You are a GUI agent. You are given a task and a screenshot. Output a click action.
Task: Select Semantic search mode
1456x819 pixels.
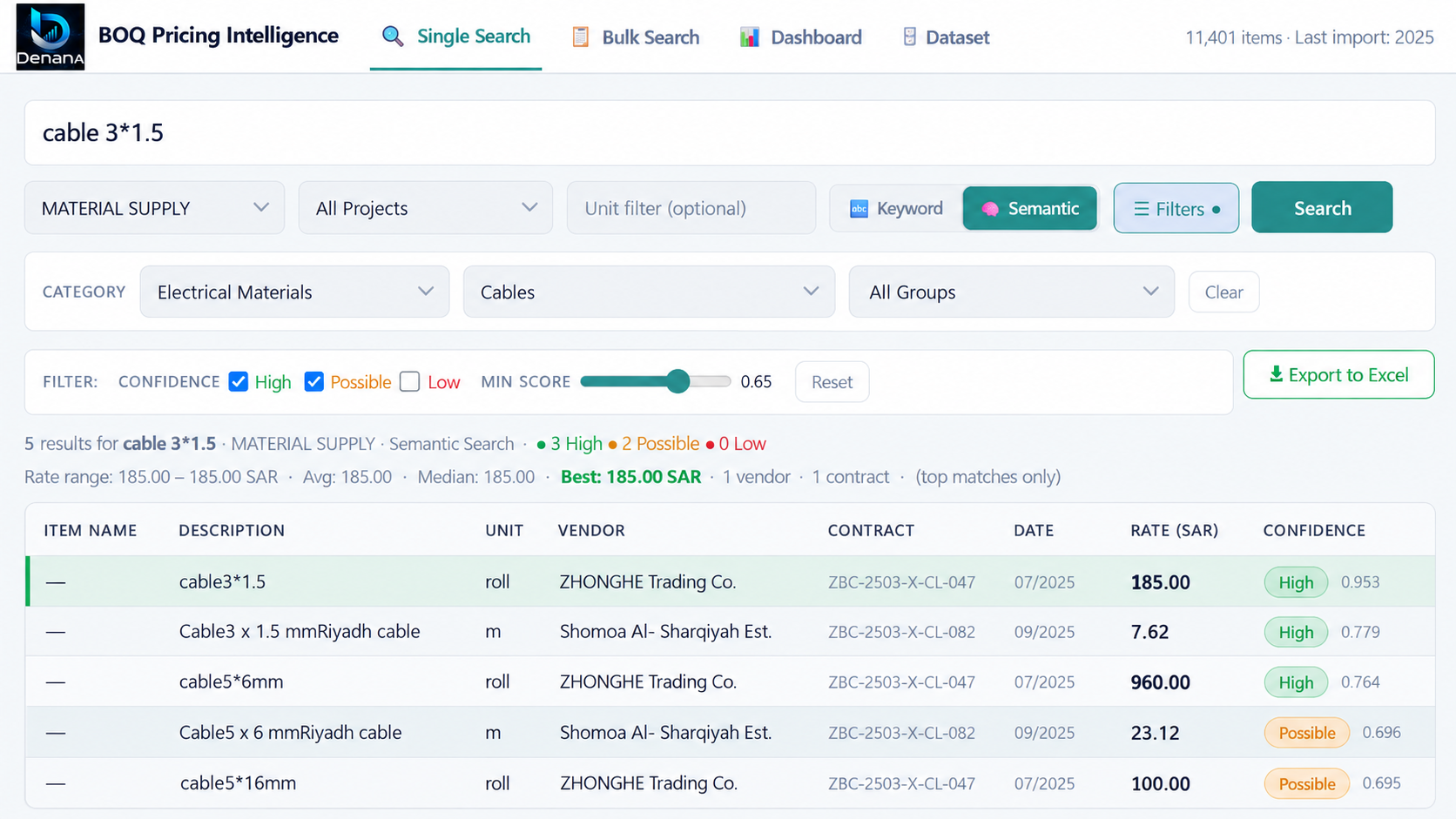coord(1029,209)
